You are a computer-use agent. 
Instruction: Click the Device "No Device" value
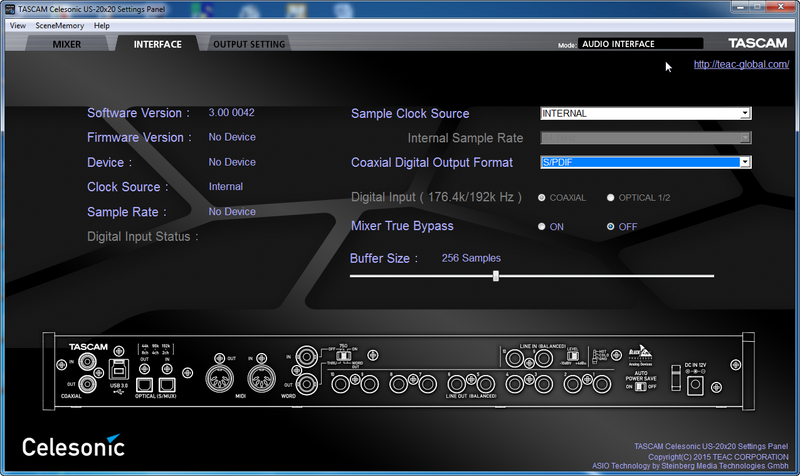click(232, 162)
